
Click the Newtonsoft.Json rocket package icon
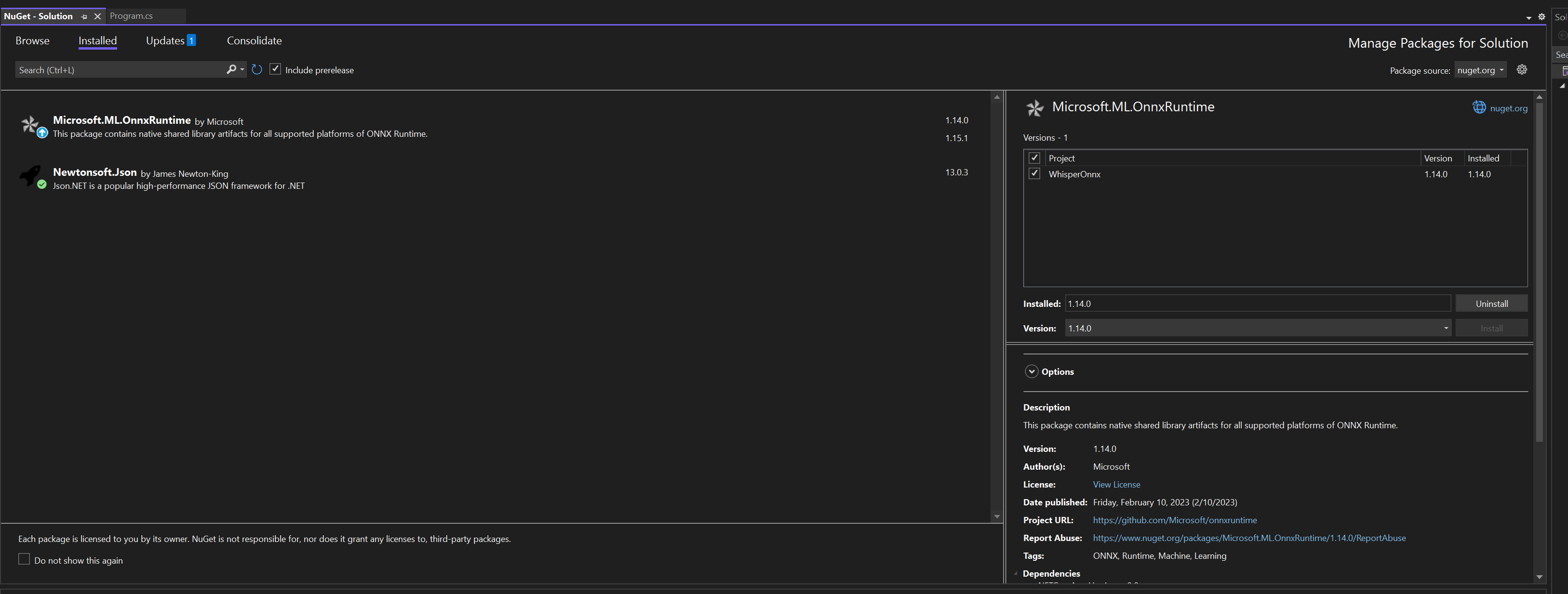[x=30, y=176]
